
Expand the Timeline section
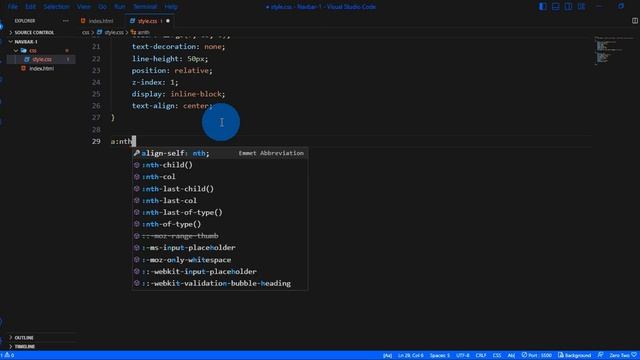tap(24, 347)
